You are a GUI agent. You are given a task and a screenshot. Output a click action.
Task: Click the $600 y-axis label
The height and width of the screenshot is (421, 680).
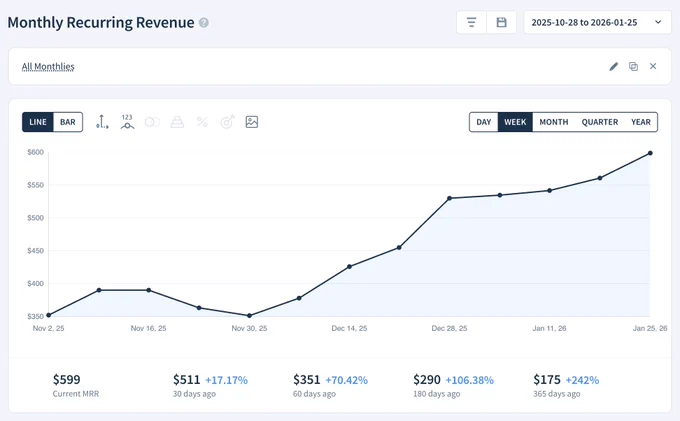(36, 152)
